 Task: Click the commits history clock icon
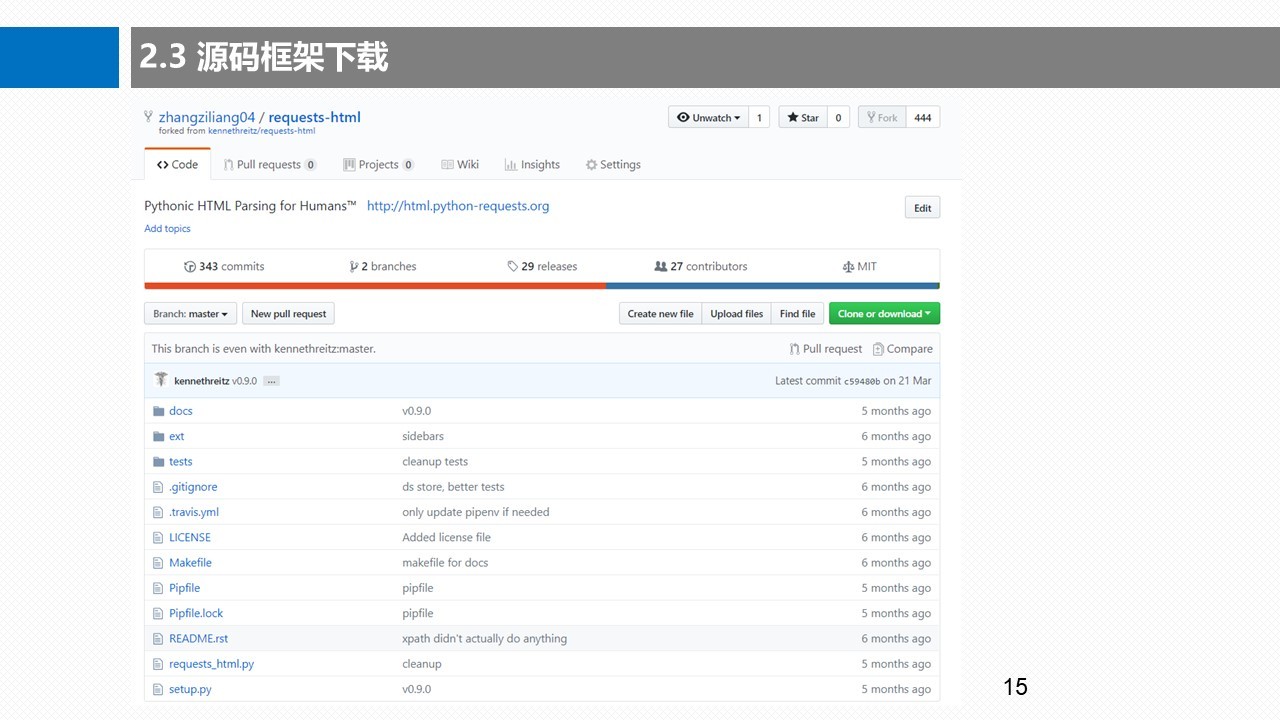(x=190, y=266)
